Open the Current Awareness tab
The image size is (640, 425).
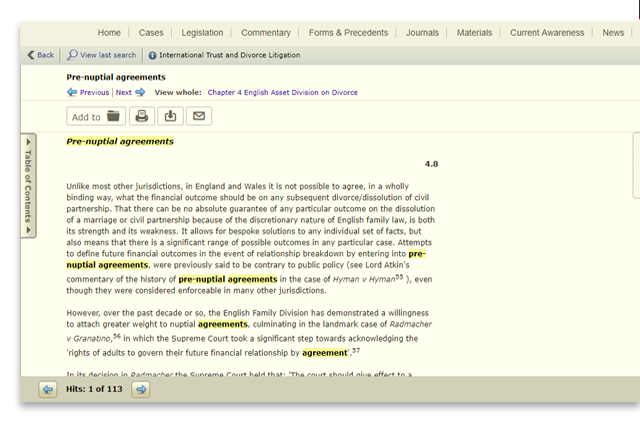547,33
